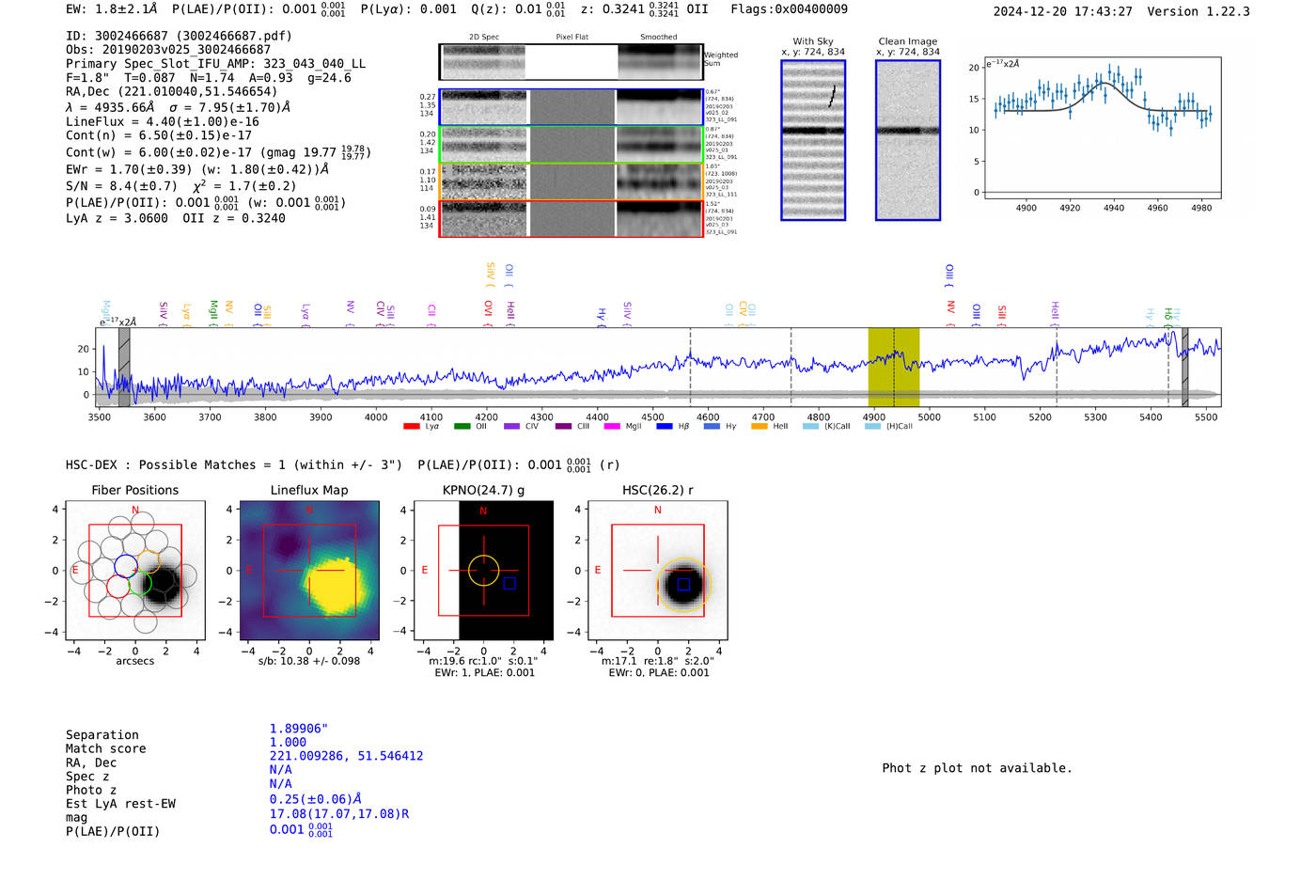The image size is (1316, 896).
Task: Select the red-bordered 2D spectrum row
Action: [572, 218]
